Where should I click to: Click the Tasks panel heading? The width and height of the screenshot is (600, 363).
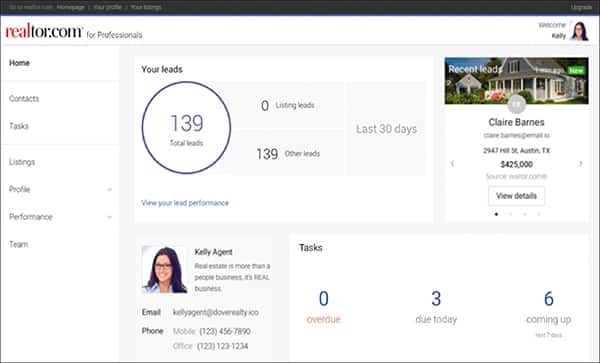click(x=311, y=248)
